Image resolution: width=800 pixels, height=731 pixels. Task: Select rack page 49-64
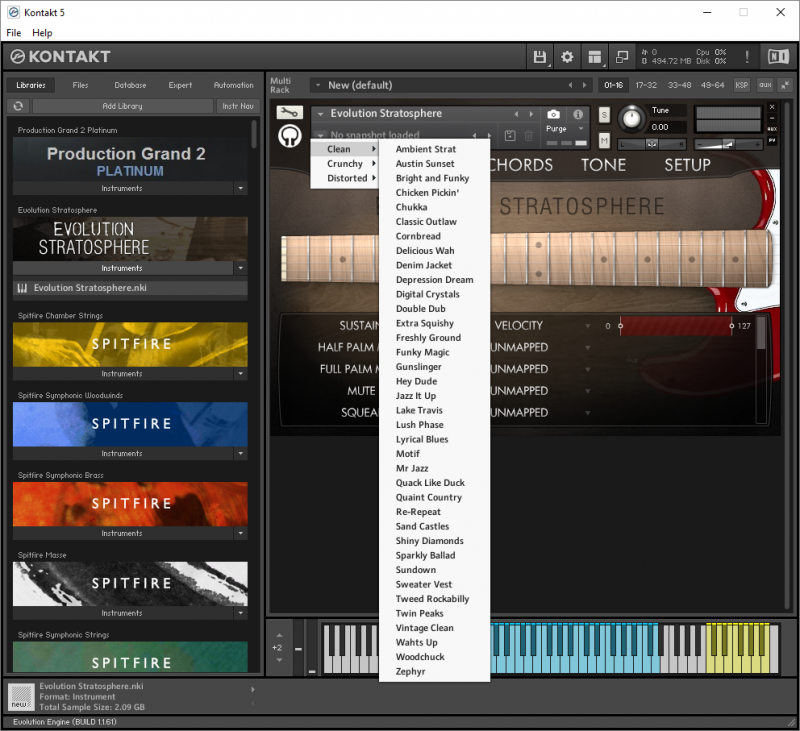(712, 85)
